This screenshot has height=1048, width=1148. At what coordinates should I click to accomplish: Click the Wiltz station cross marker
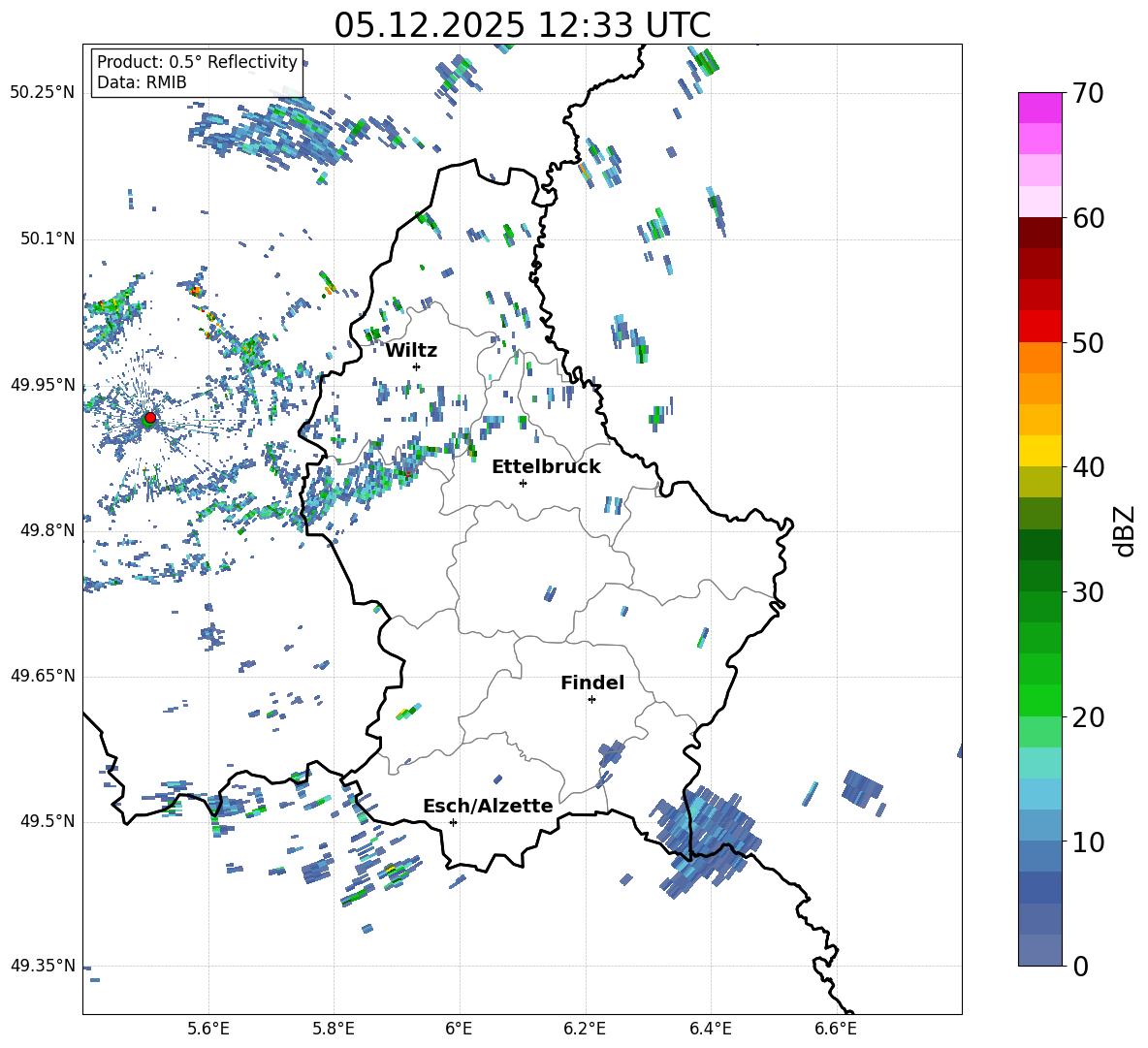click(x=416, y=366)
